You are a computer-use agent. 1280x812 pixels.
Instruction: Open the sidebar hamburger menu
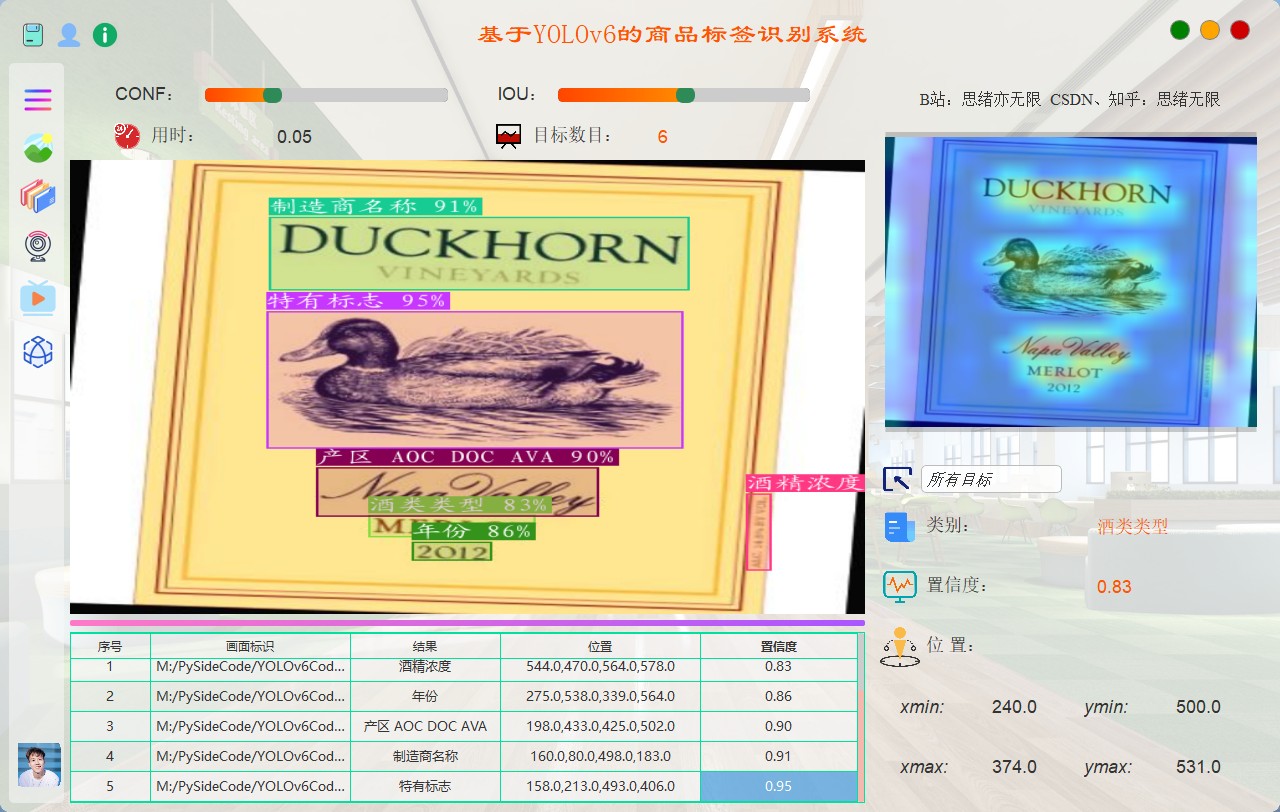point(38,99)
